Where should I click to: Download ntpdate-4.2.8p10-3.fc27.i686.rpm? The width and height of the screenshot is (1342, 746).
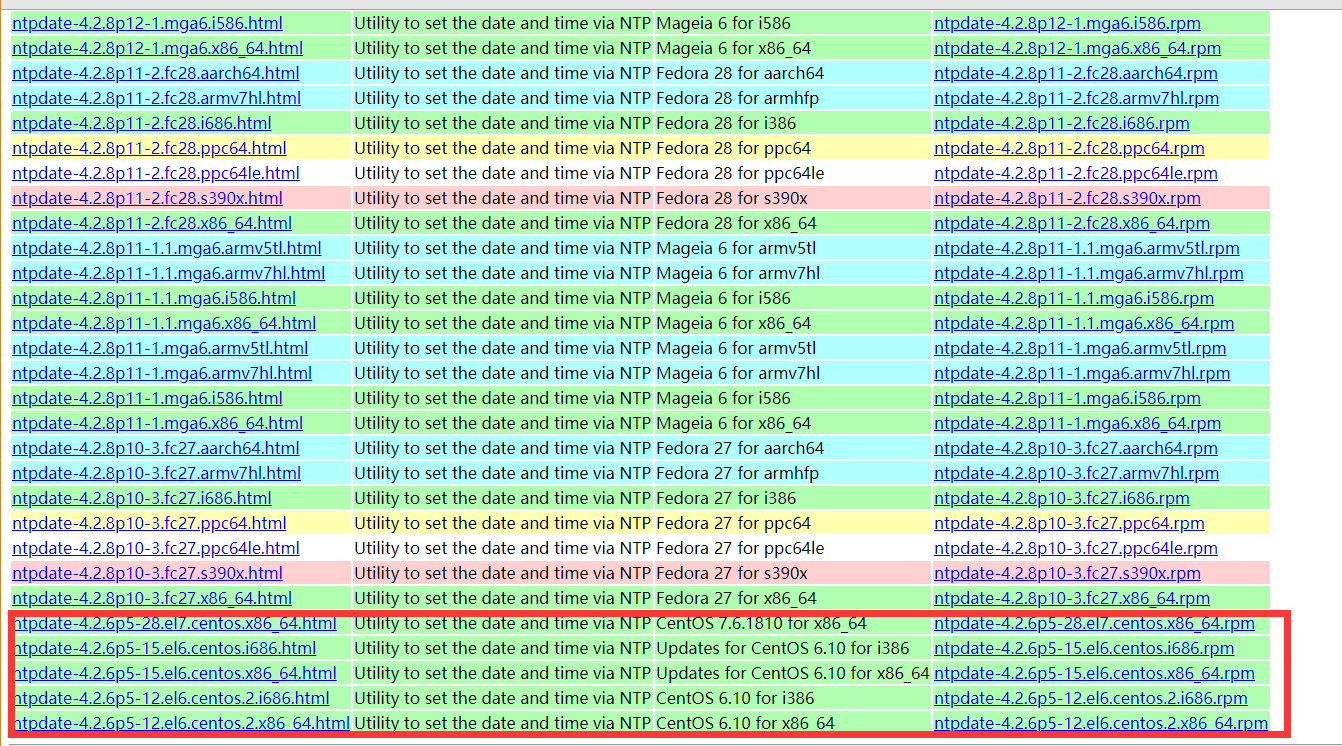tap(1062, 498)
